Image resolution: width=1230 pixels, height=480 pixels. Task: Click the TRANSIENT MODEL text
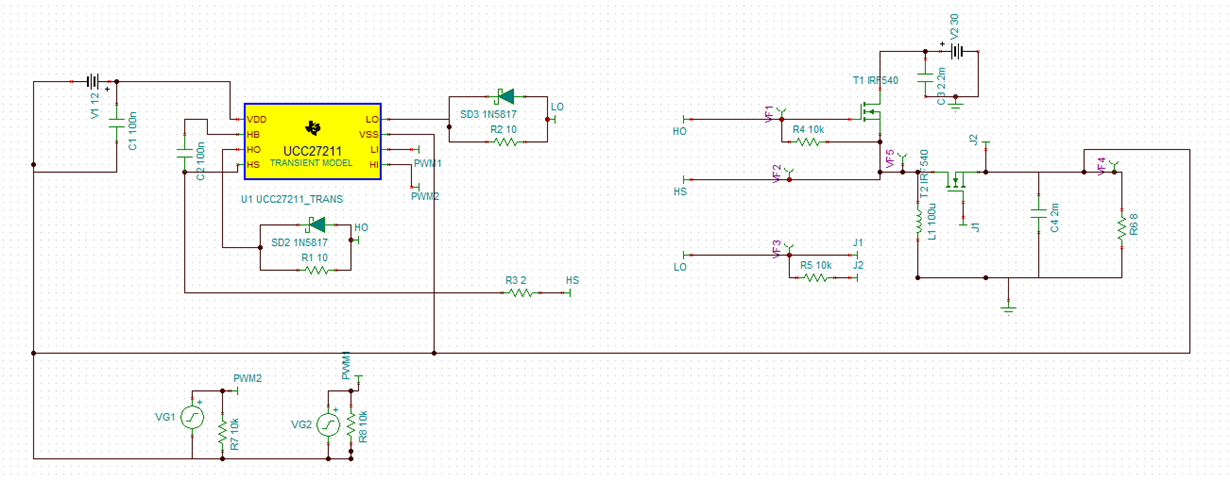coord(313,161)
